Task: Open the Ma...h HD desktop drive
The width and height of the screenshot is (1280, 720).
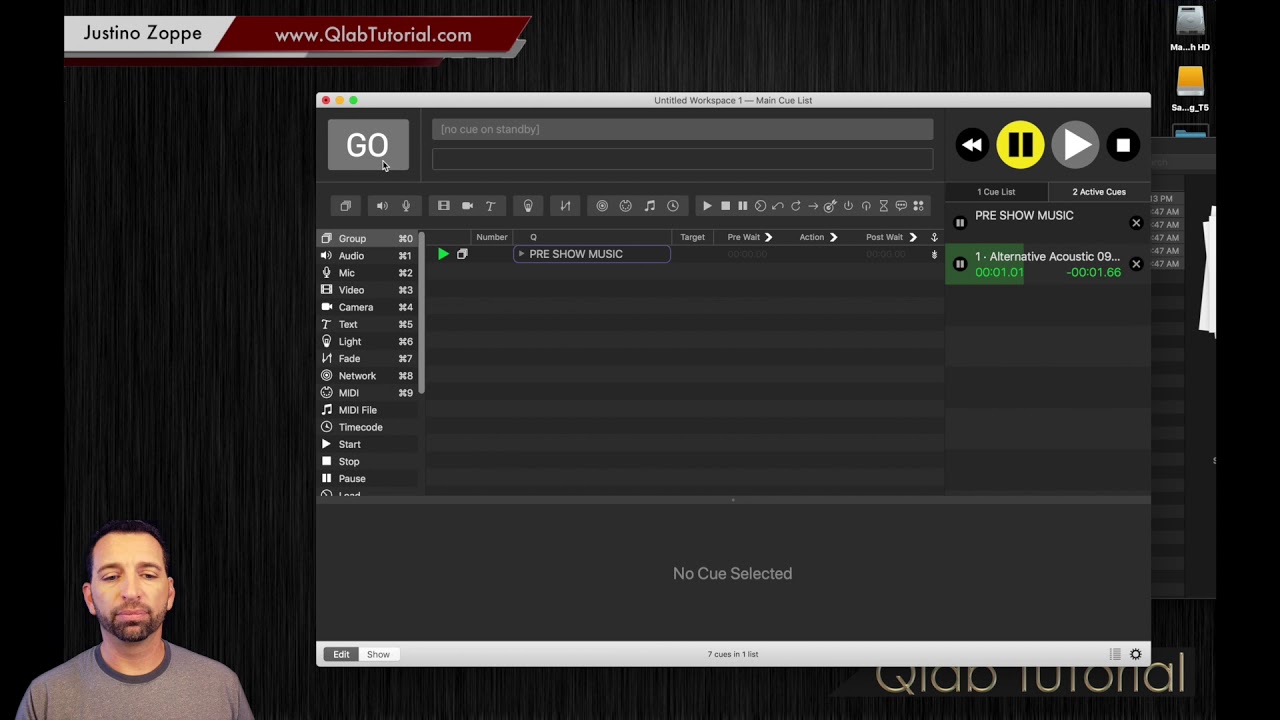Action: pos(1190,28)
